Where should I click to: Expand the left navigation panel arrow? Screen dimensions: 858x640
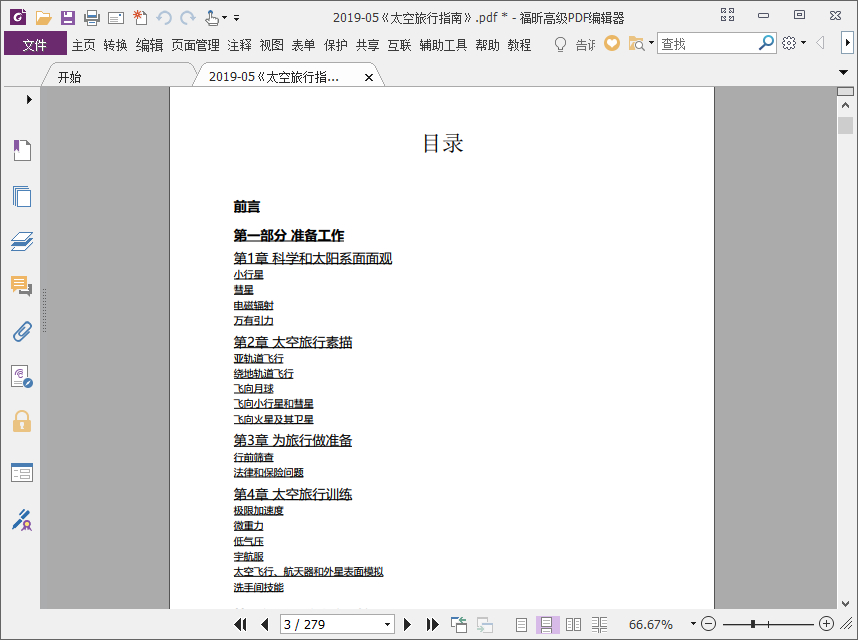pos(29,100)
